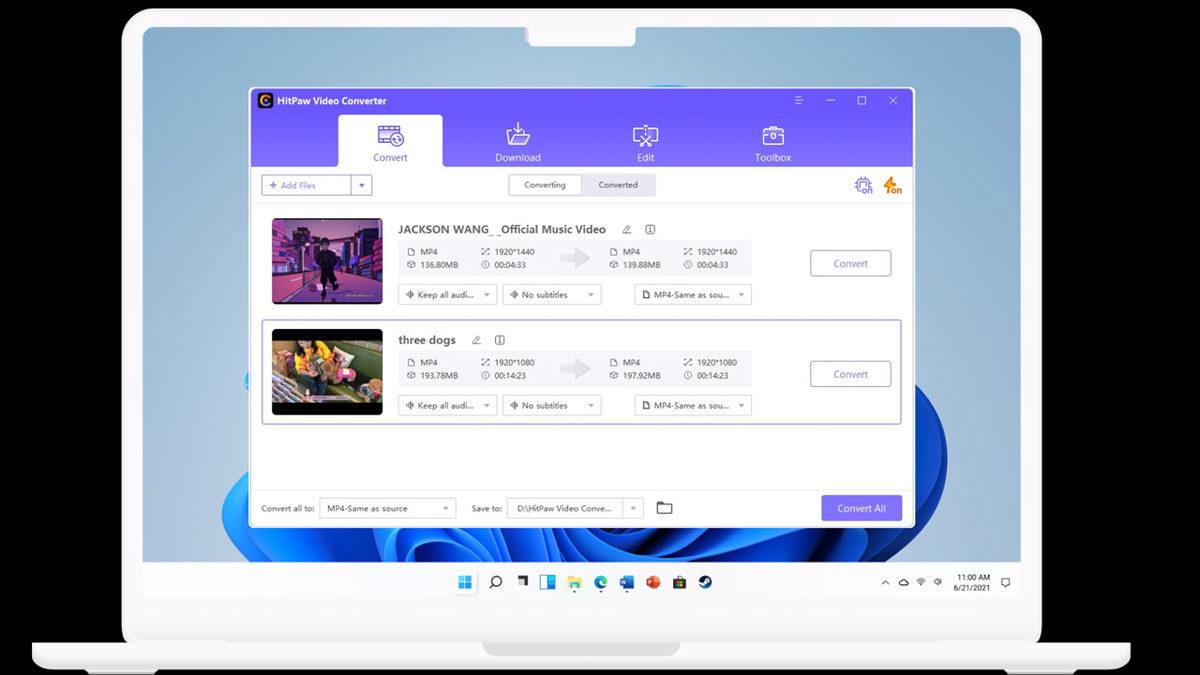This screenshot has height=675, width=1200.
Task: Open the hamburger menu in the title bar
Action: coord(798,100)
